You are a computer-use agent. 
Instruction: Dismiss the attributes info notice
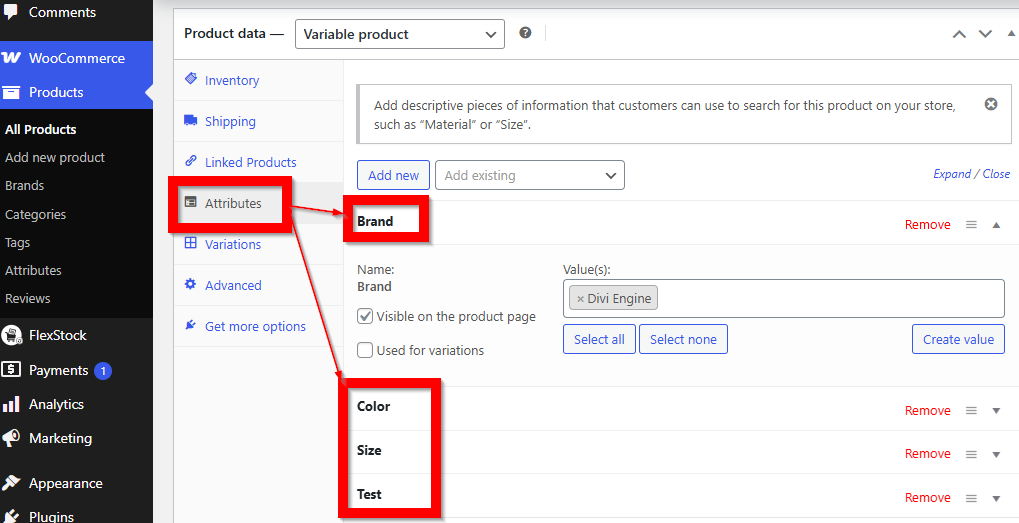991,104
